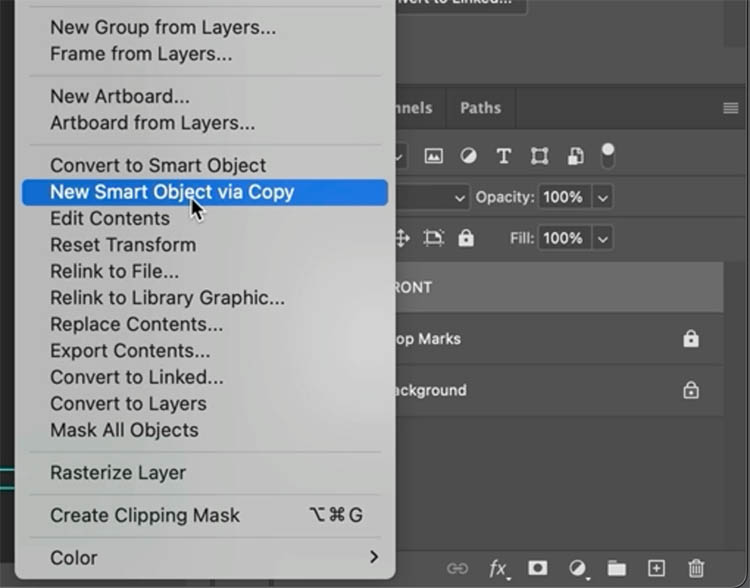This screenshot has height=588, width=750.
Task: Toggle layer filtering switch on/off
Action: pyautogui.click(x=607, y=156)
